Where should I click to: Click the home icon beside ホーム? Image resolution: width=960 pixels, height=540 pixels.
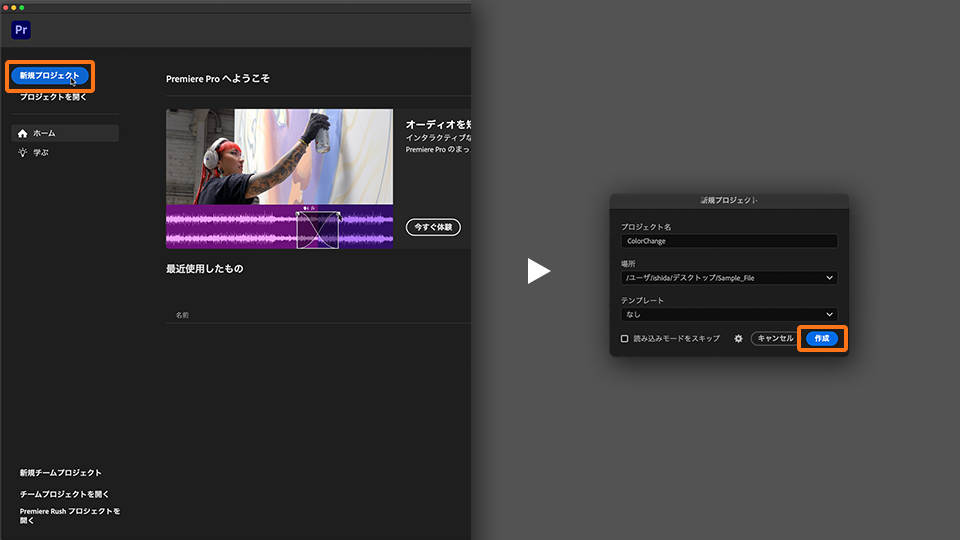[23, 133]
